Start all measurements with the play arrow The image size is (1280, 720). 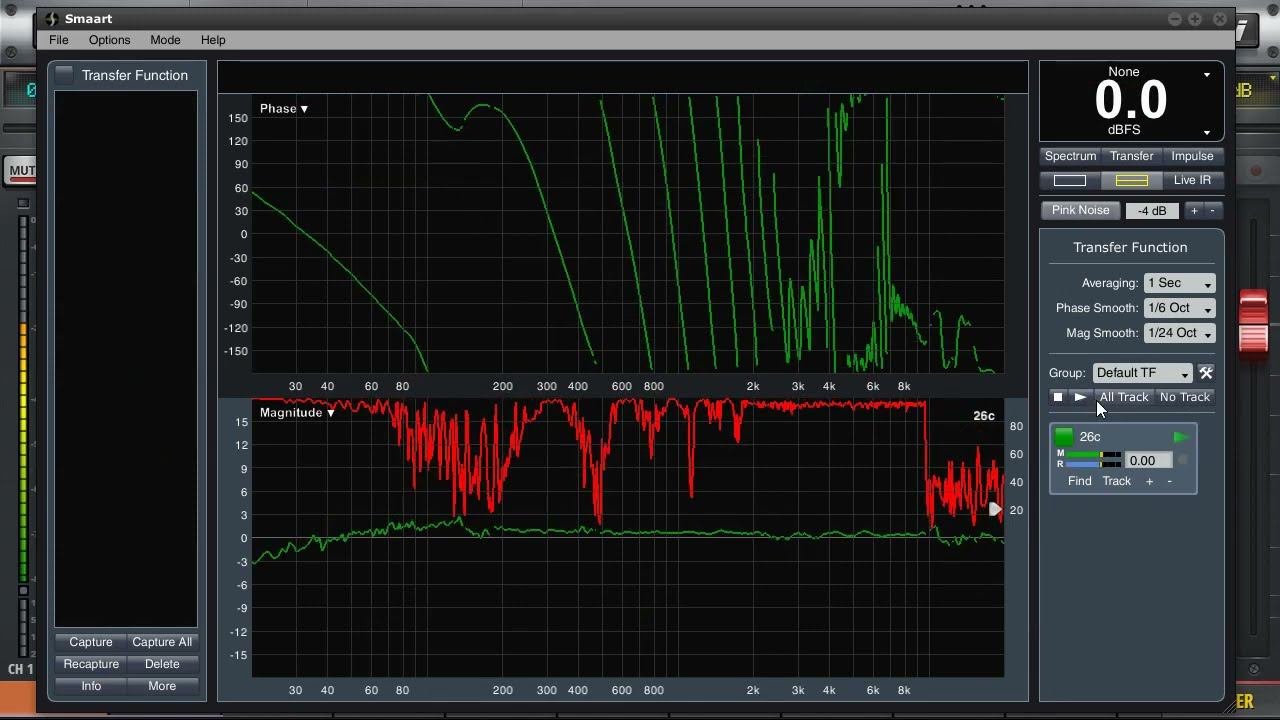(x=1080, y=397)
